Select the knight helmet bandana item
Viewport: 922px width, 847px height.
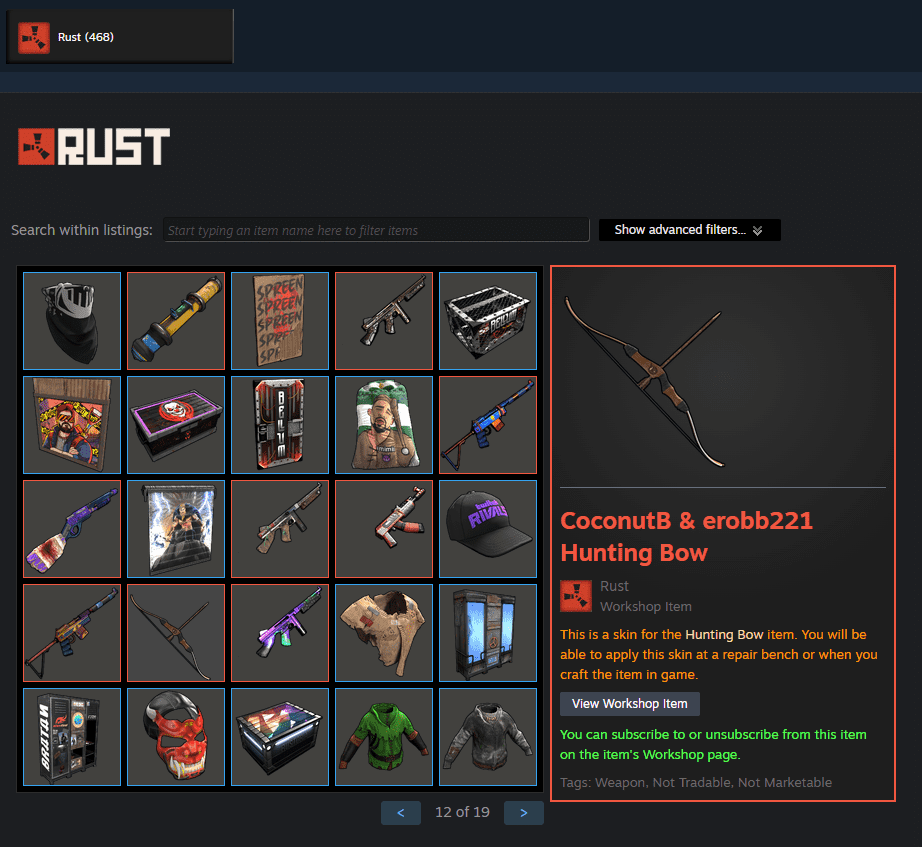tap(72, 321)
